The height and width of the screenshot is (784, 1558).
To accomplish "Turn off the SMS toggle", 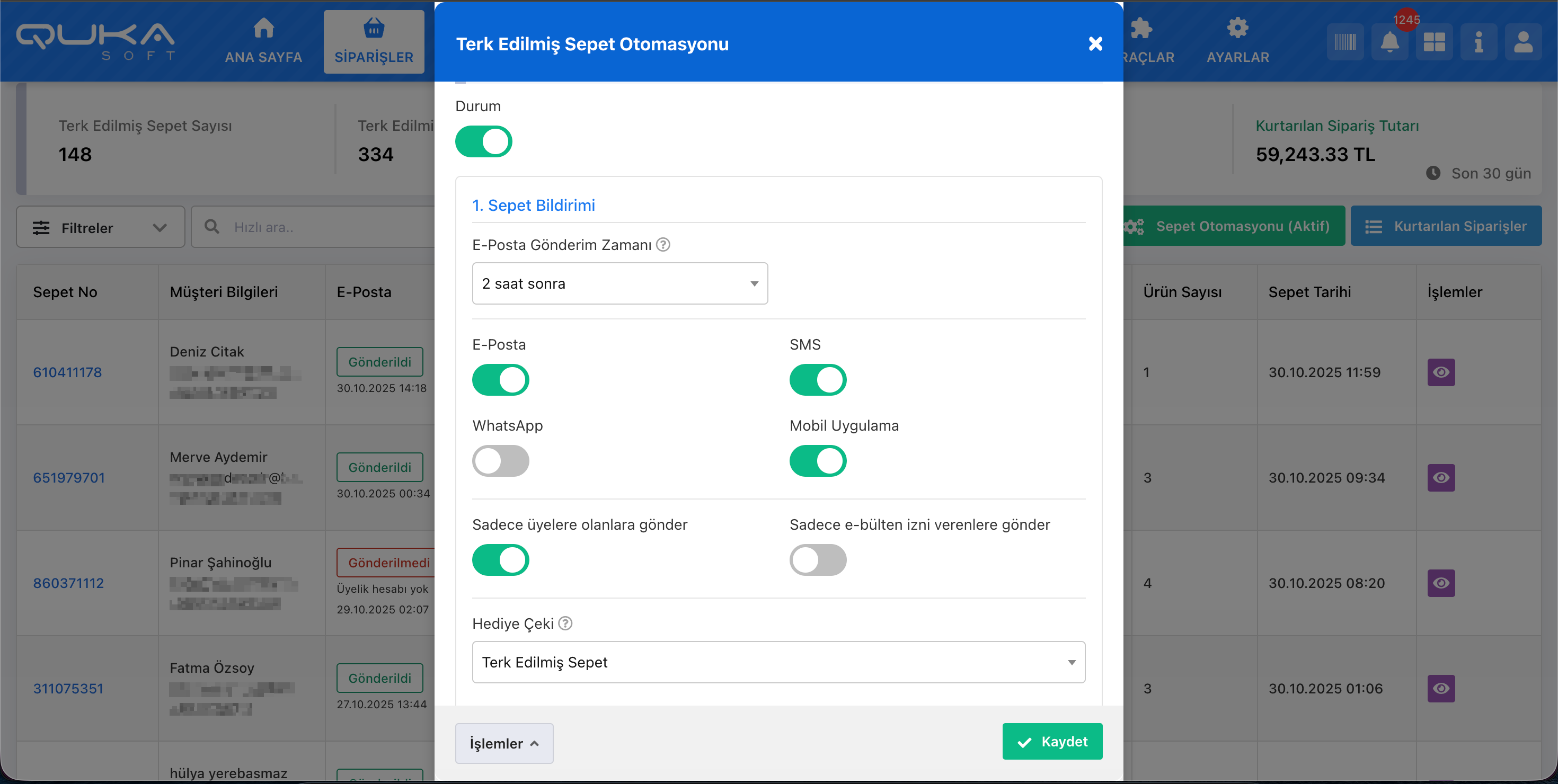I will coord(817,380).
